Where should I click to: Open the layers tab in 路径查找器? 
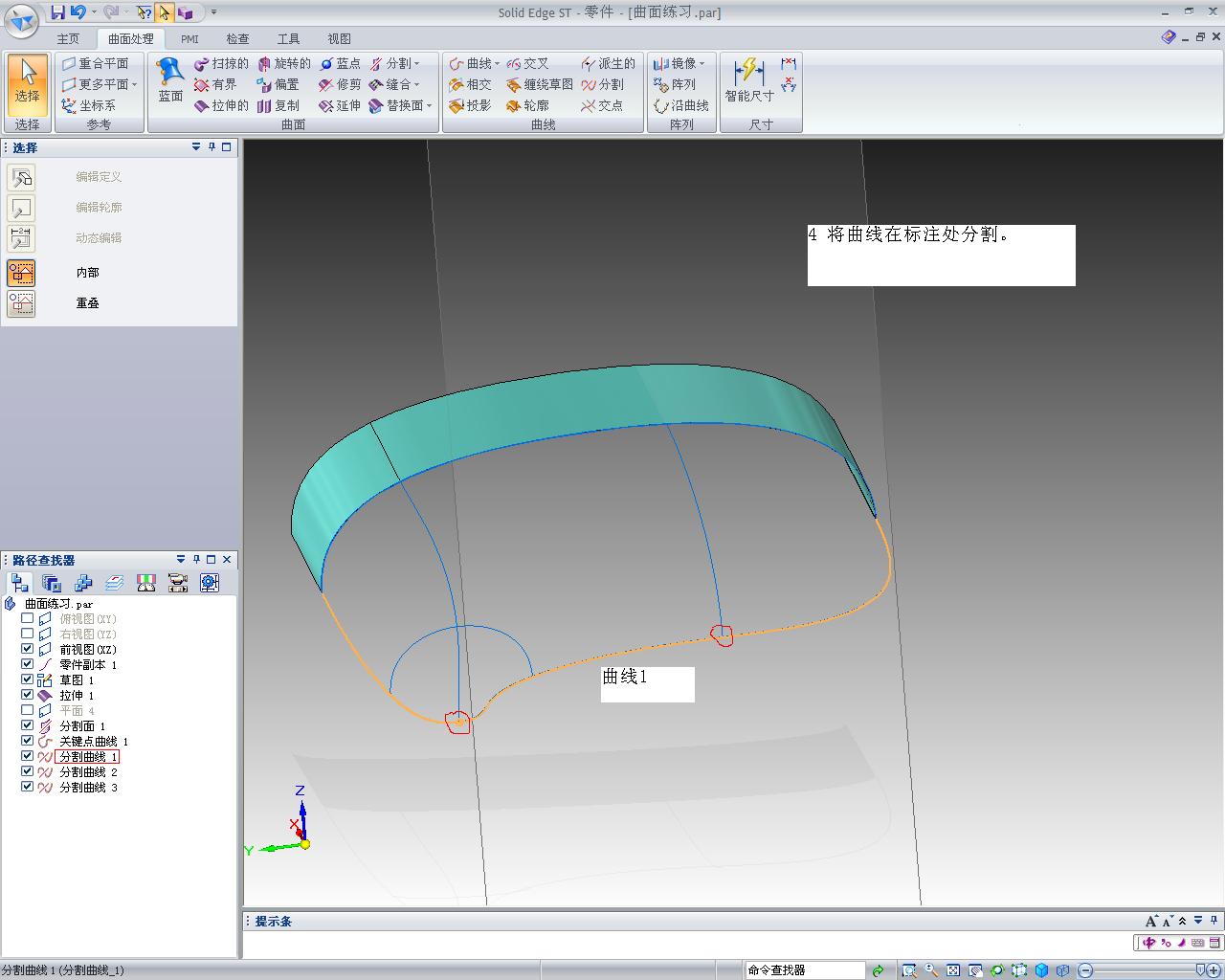115,583
